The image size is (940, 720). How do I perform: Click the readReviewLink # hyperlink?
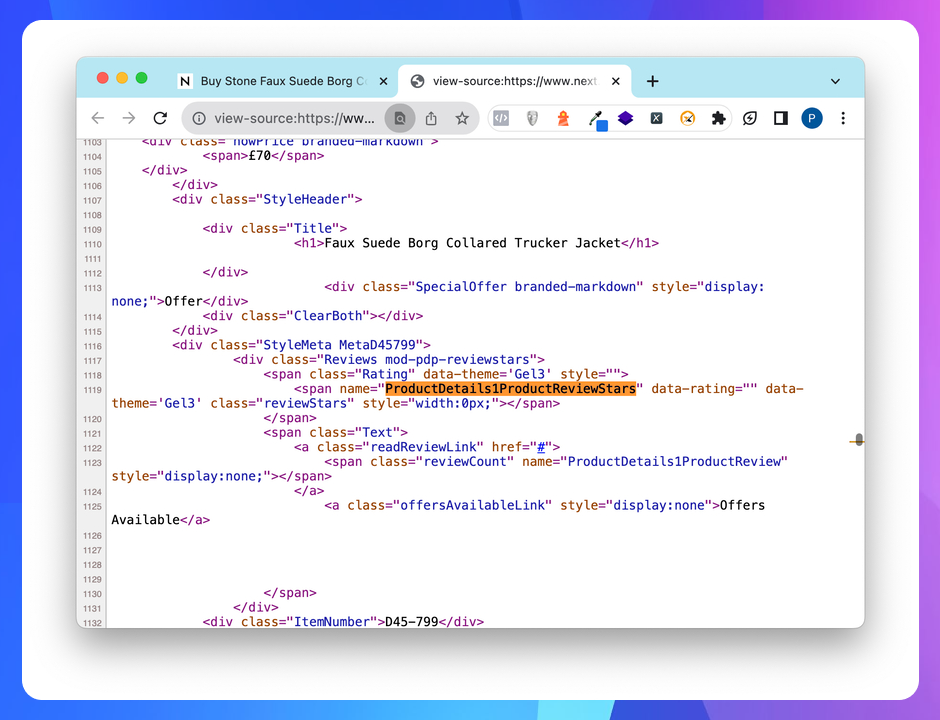540,446
